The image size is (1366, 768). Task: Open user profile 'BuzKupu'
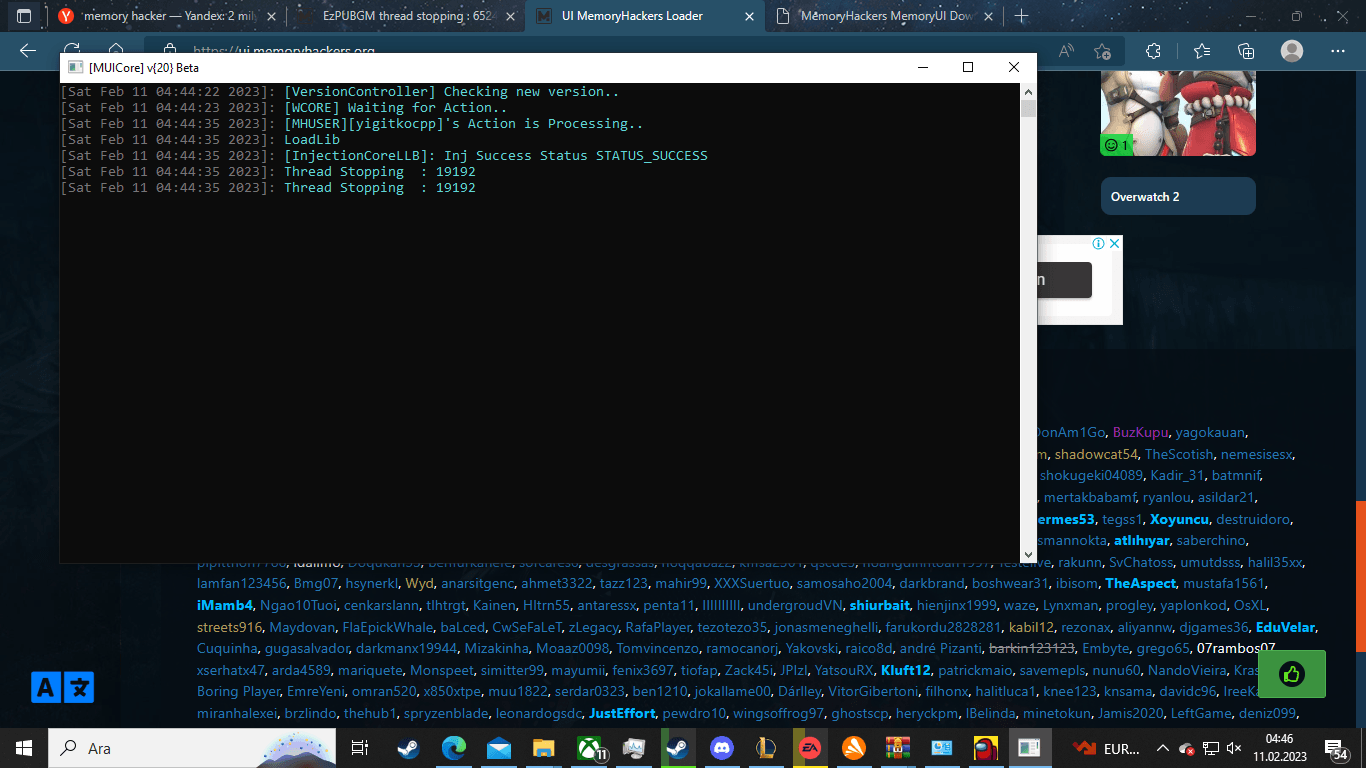(1139, 432)
